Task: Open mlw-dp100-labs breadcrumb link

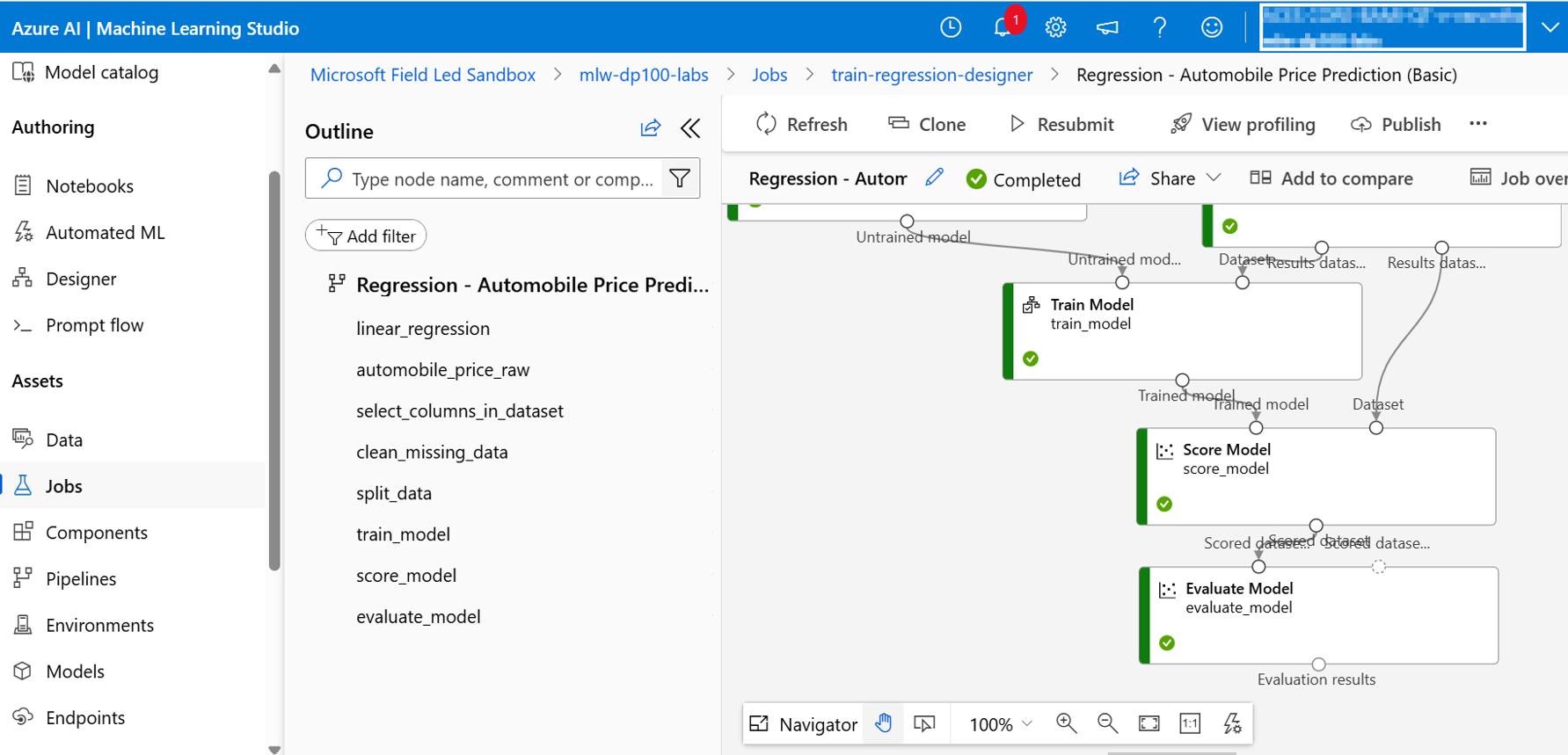Action: pyautogui.click(x=644, y=75)
